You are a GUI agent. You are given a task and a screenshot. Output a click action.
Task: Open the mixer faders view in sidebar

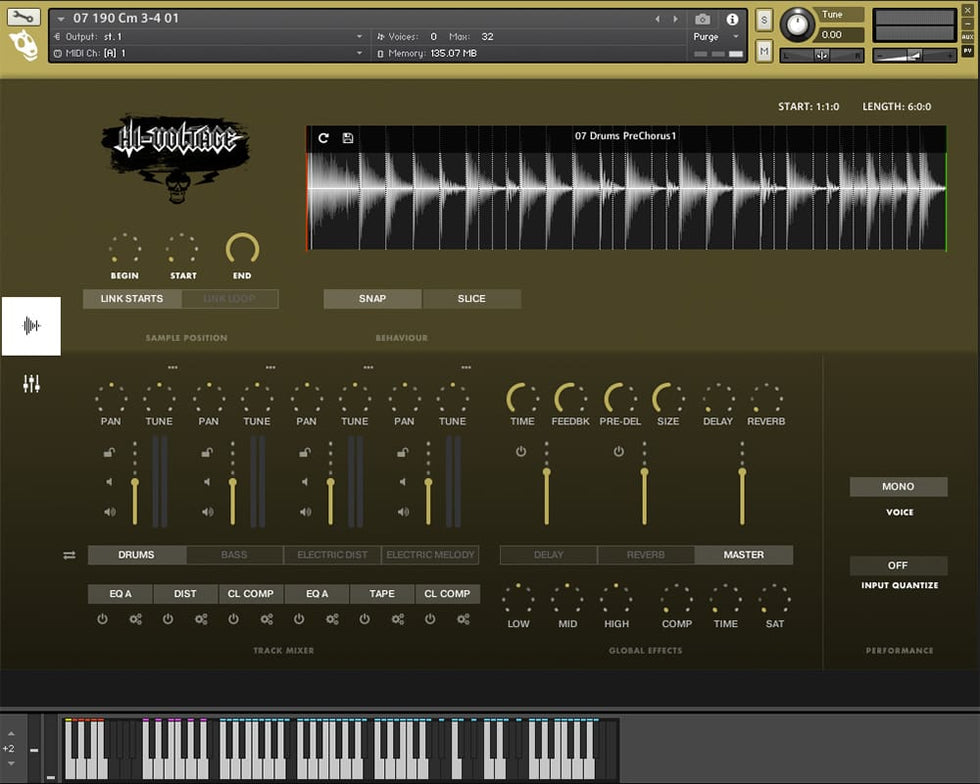click(x=31, y=383)
